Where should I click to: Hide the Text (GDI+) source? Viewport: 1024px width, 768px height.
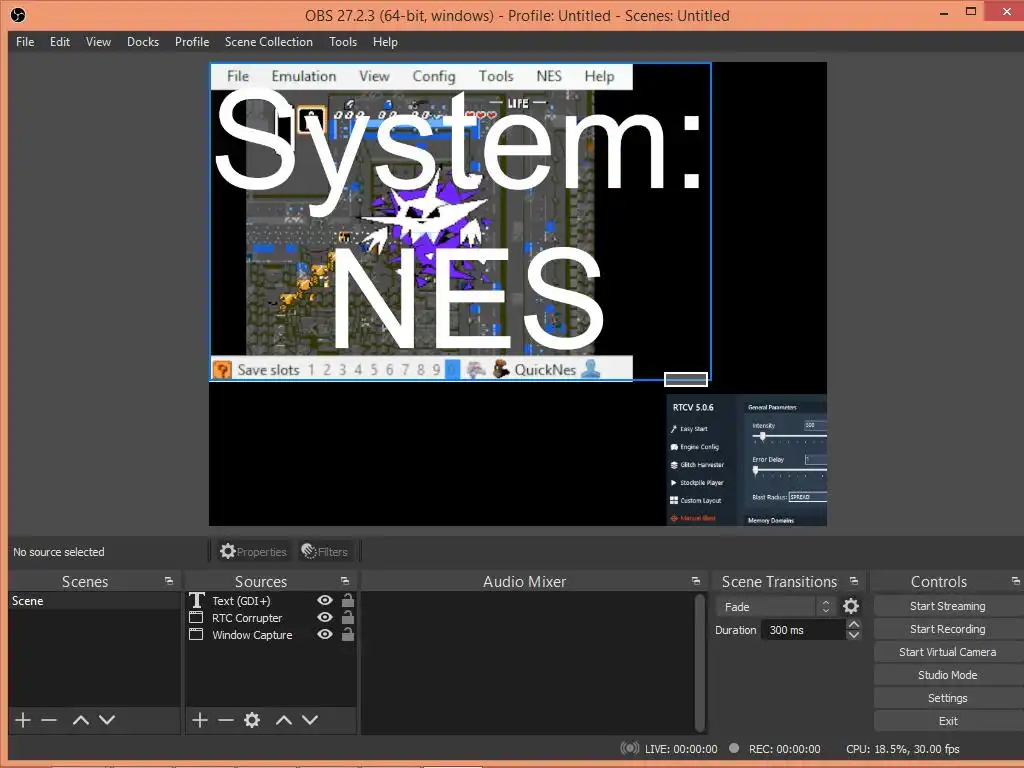point(325,600)
